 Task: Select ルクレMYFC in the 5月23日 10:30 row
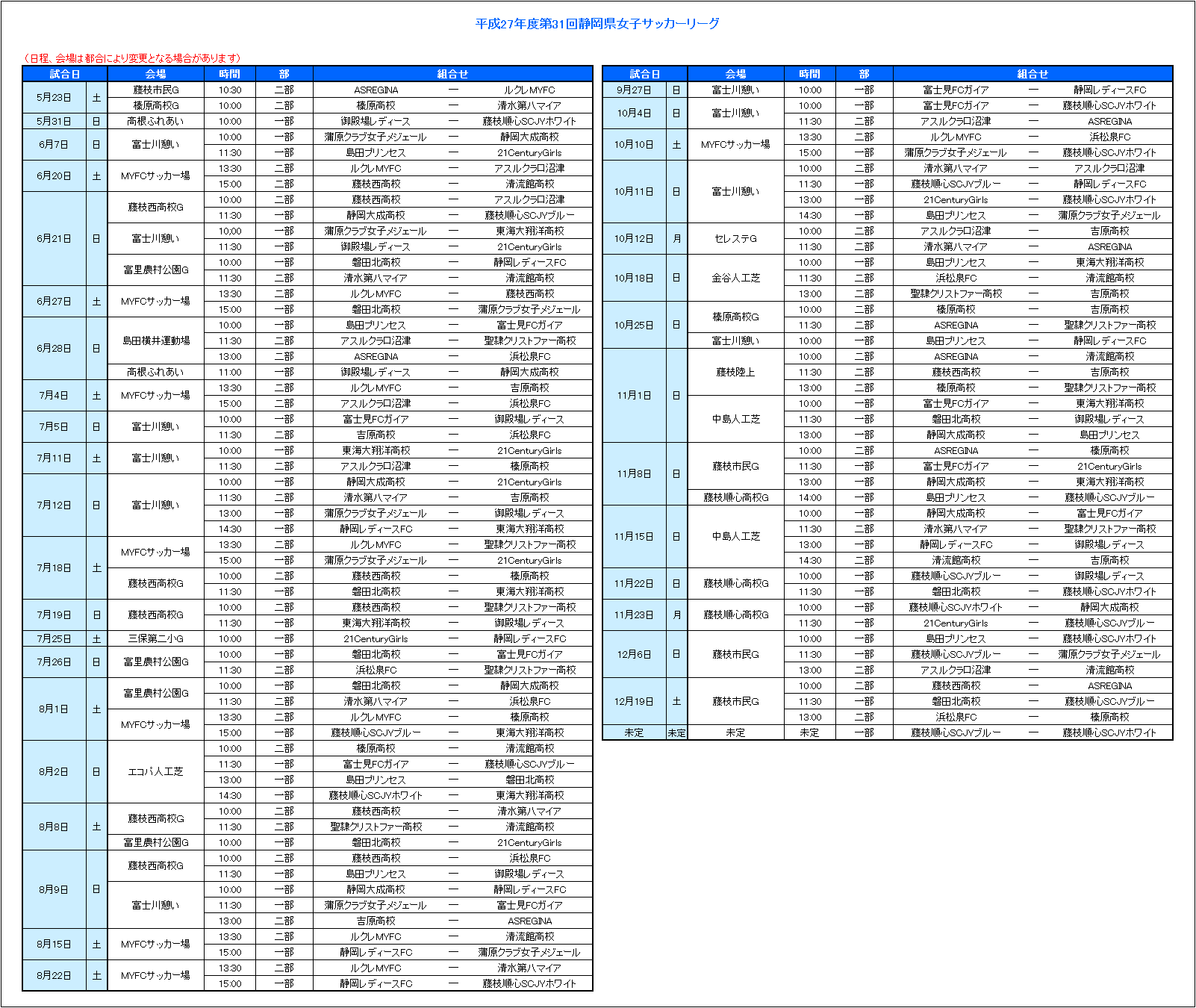coord(529,90)
